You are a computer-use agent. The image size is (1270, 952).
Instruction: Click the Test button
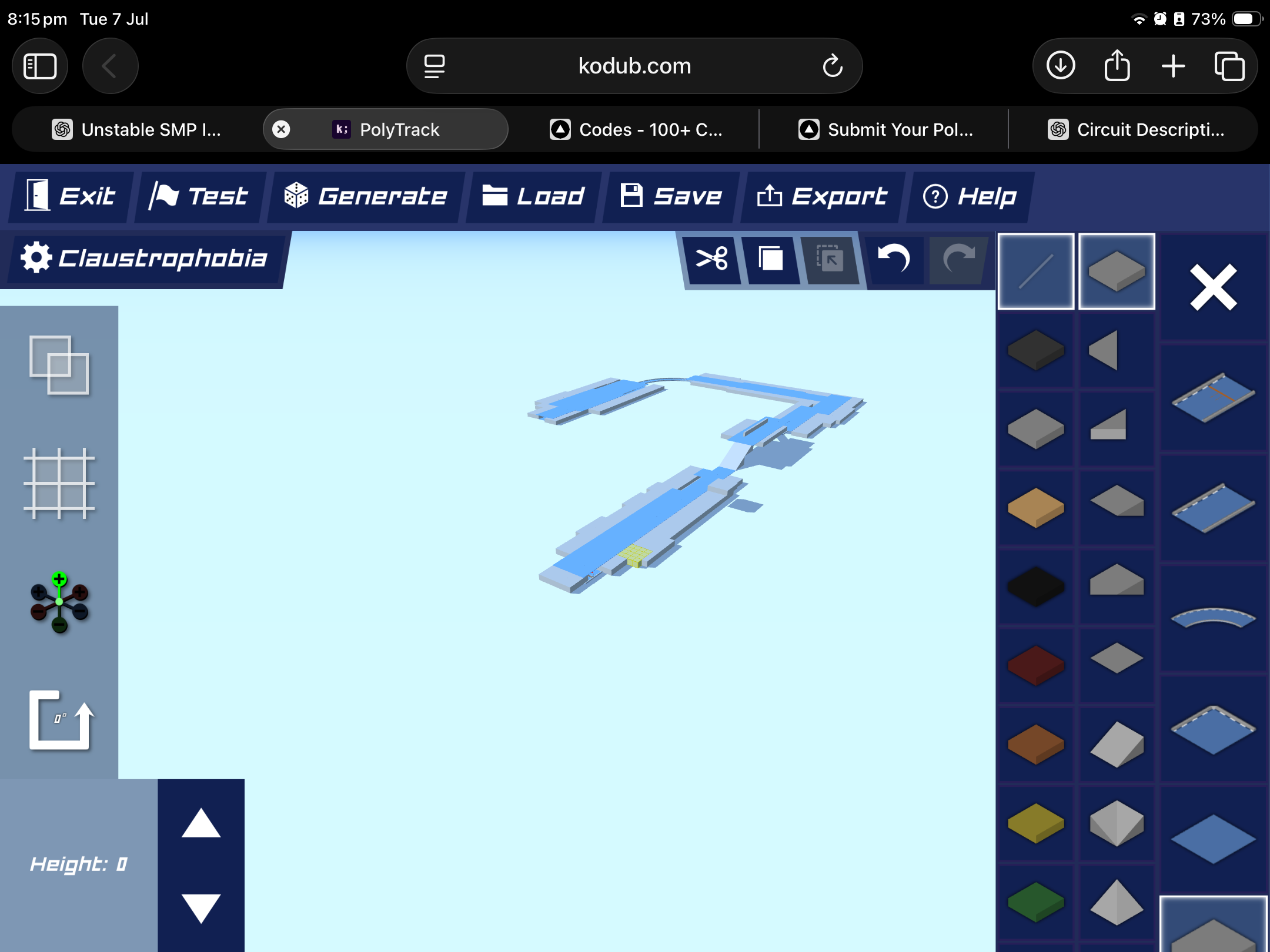[x=199, y=196]
